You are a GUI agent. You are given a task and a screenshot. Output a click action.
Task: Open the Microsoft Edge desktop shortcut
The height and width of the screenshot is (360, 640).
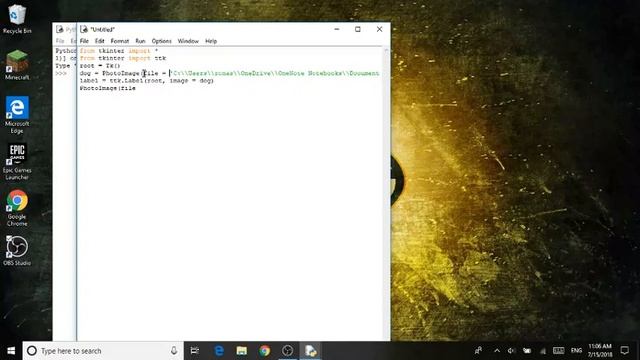click(17, 115)
